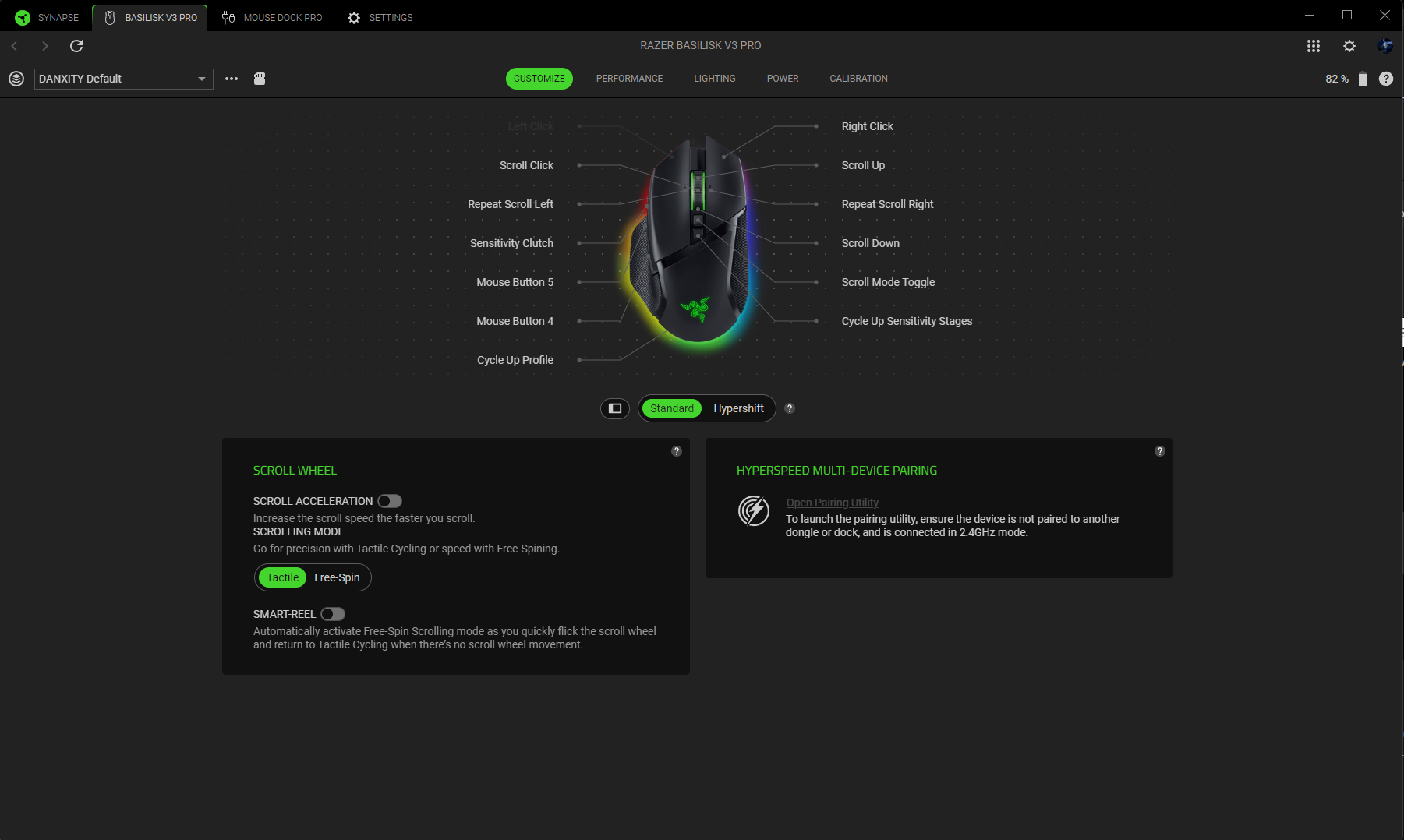1404x840 pixels.
Task: Click the 82 % battery text
Action: 1337,79
